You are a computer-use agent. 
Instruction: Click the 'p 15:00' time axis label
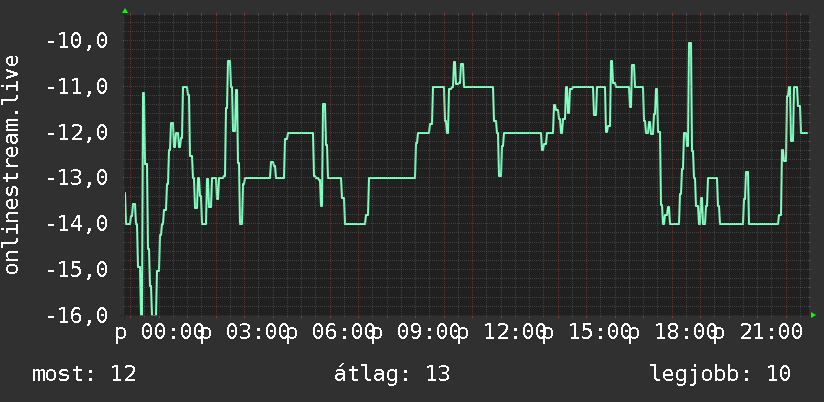click(x=586, y=333)
